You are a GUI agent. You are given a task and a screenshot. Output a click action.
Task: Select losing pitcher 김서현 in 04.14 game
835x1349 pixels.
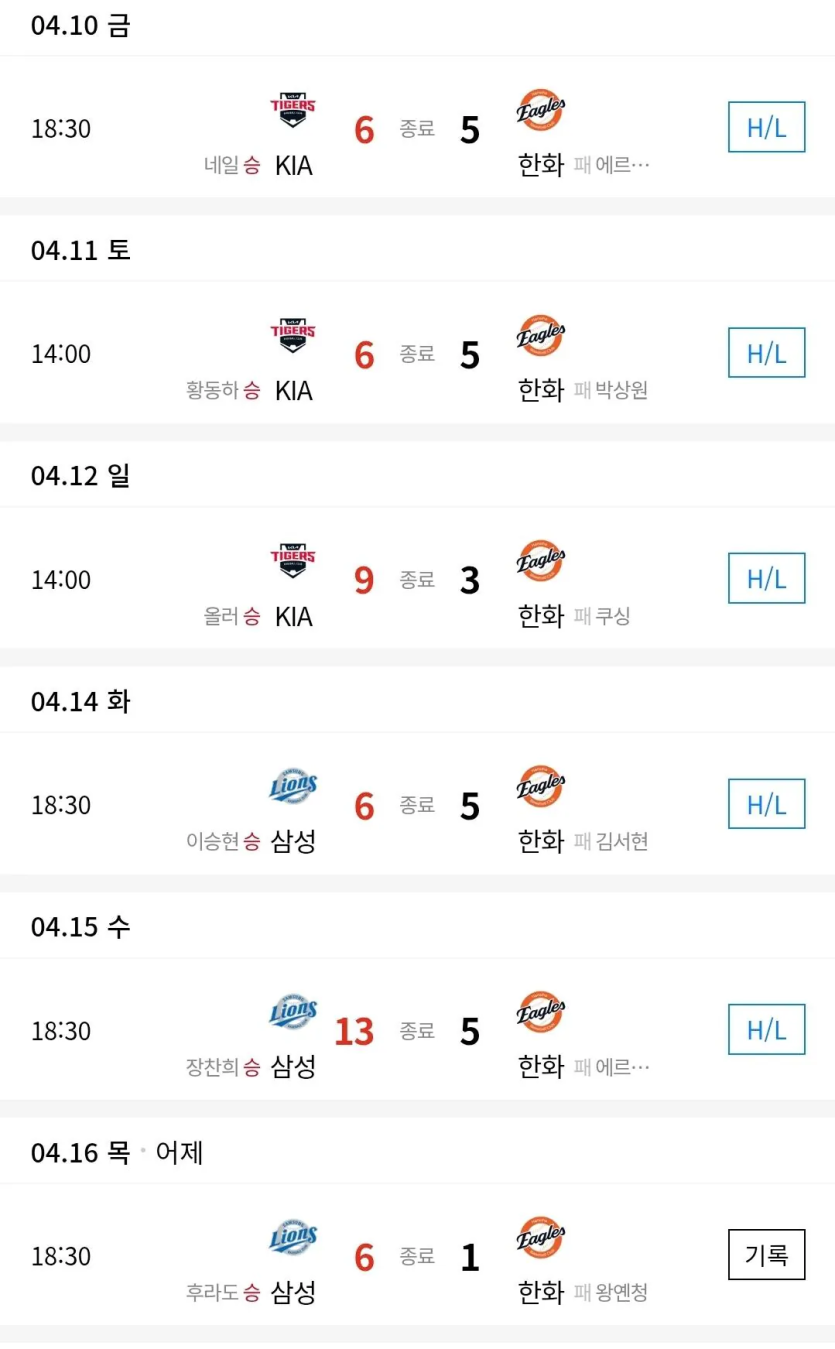click(622, 842)
